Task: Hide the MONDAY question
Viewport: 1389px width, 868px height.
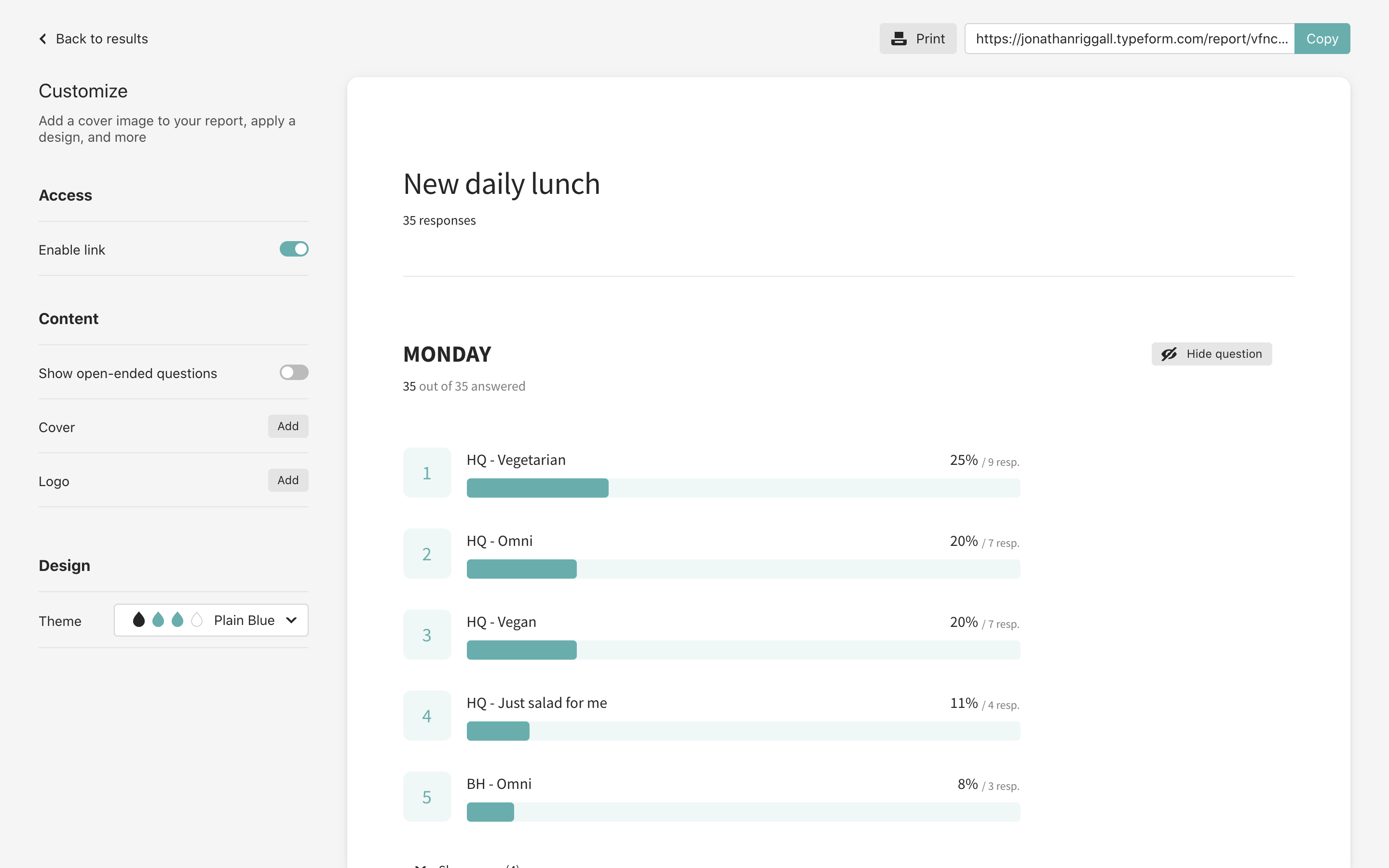Action: [1211, 353]
